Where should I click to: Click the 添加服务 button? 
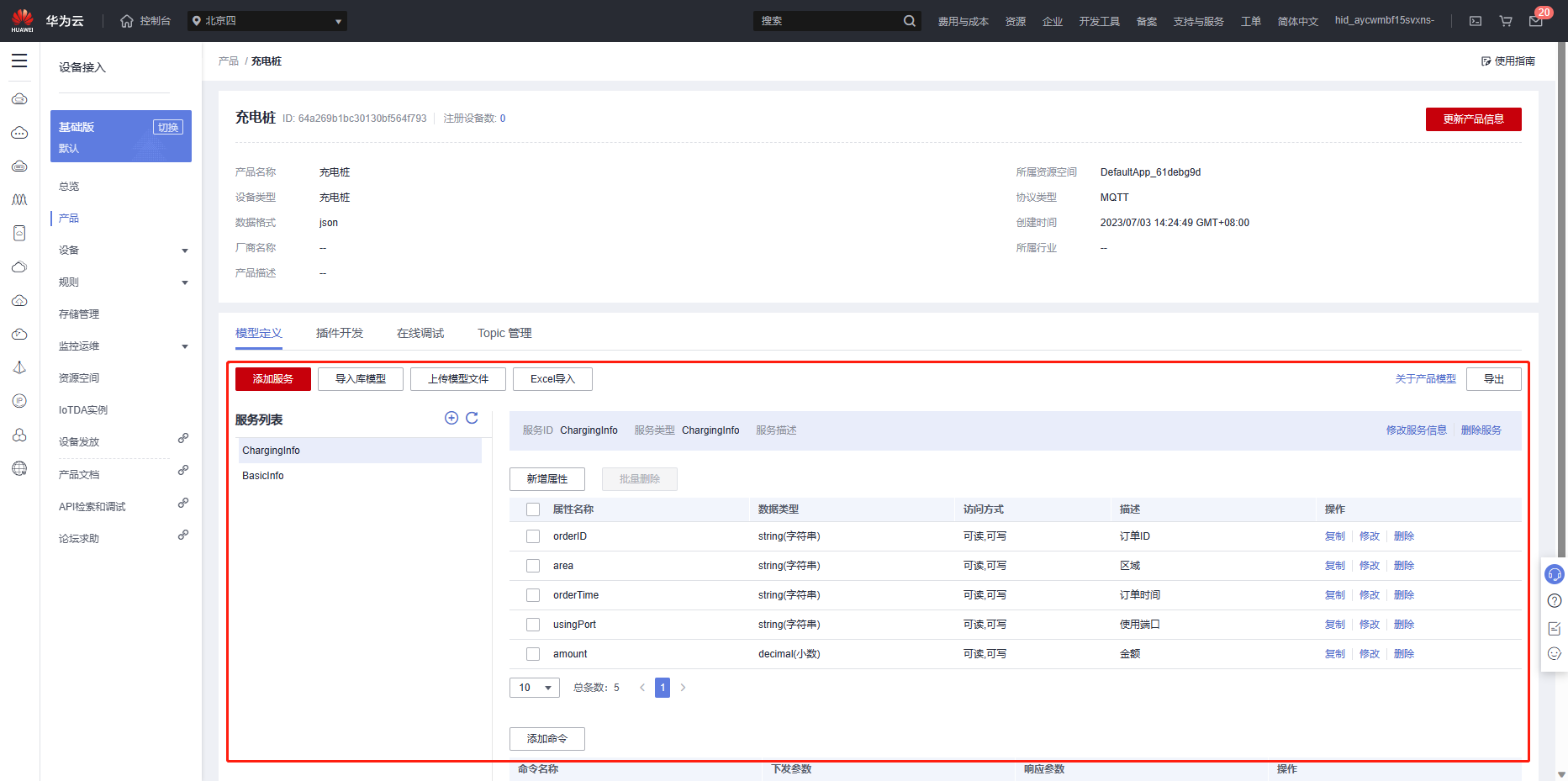point(273,379)
